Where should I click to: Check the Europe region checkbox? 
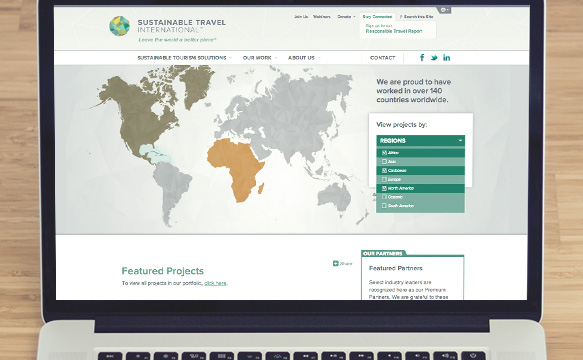(x=384, y=179)
